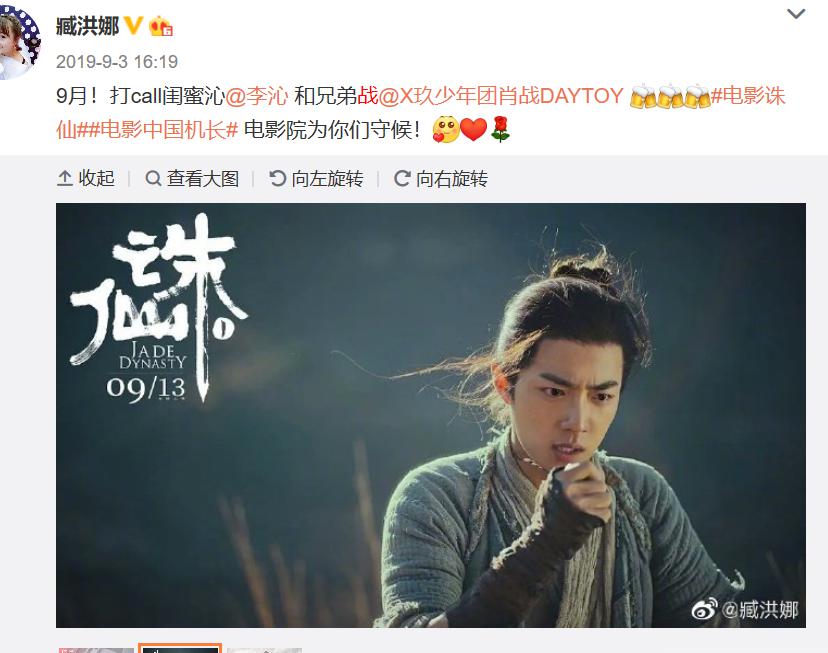The width and height of the screenshot is (828, 653).
Task: Open @X玖少年团肖战DAYTOY mention link
Action: 501,96
